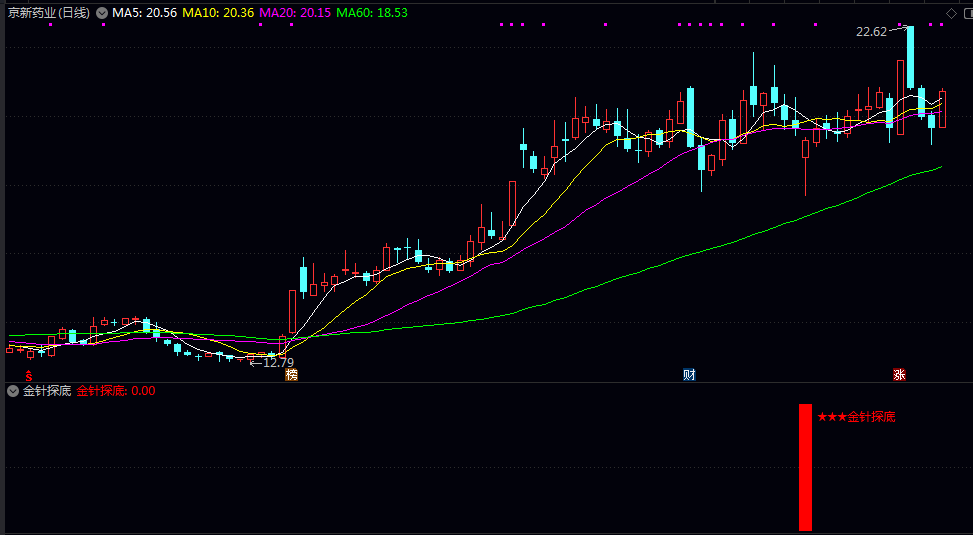Viewport: 973px width, 535px height.
Task: Open the 涨 limit-up marker
Action: tap(899, 375)
